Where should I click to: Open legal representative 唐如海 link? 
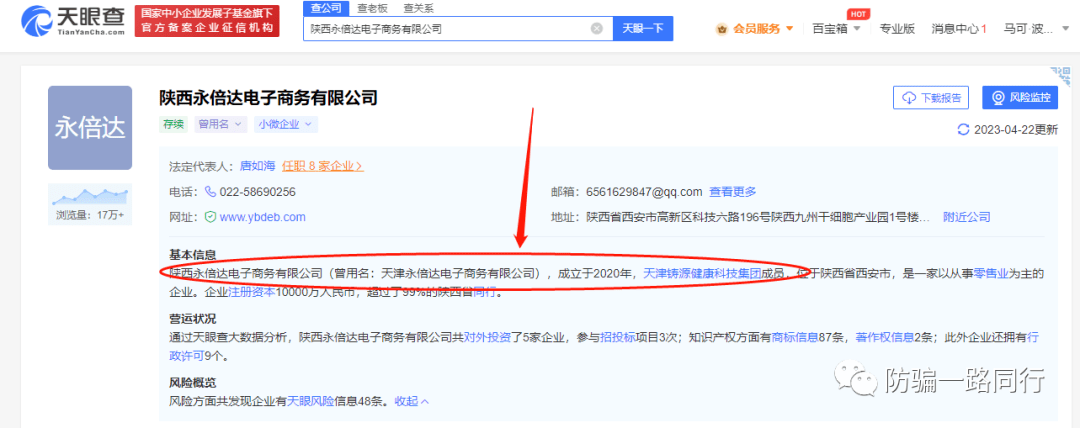click(x=257, y=166)
